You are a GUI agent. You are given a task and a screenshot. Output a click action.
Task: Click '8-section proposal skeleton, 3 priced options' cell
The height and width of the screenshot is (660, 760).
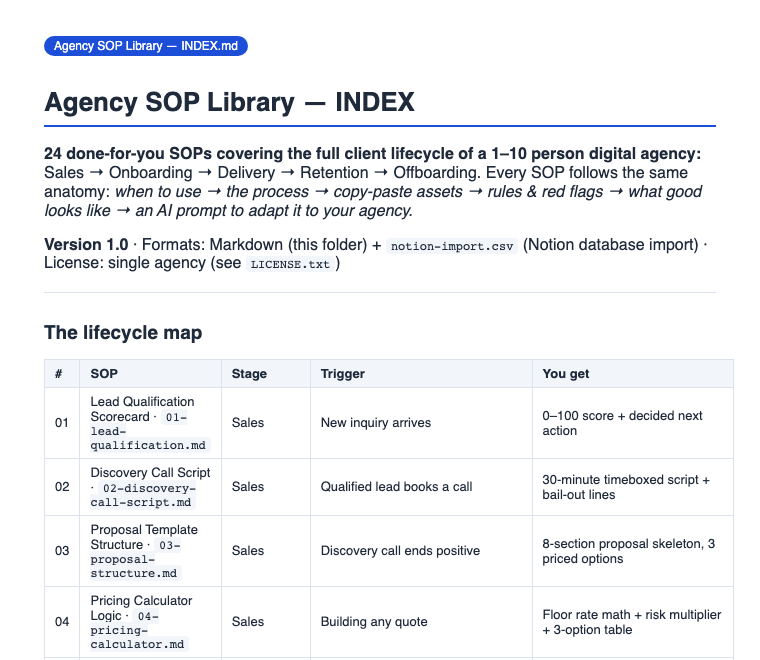point(633,551)
